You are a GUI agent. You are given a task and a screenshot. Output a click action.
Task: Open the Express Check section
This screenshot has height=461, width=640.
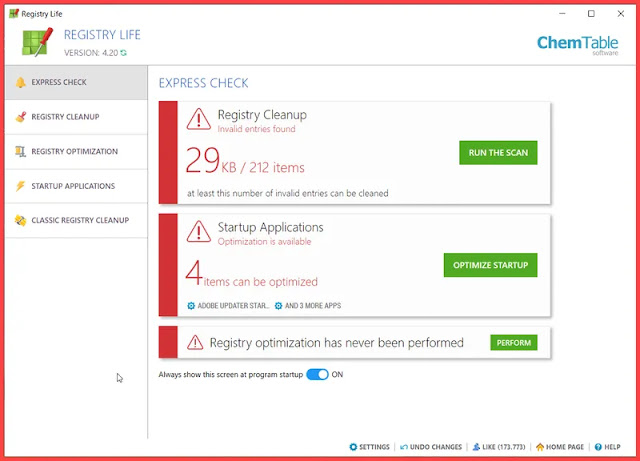[x=76, y=82]
